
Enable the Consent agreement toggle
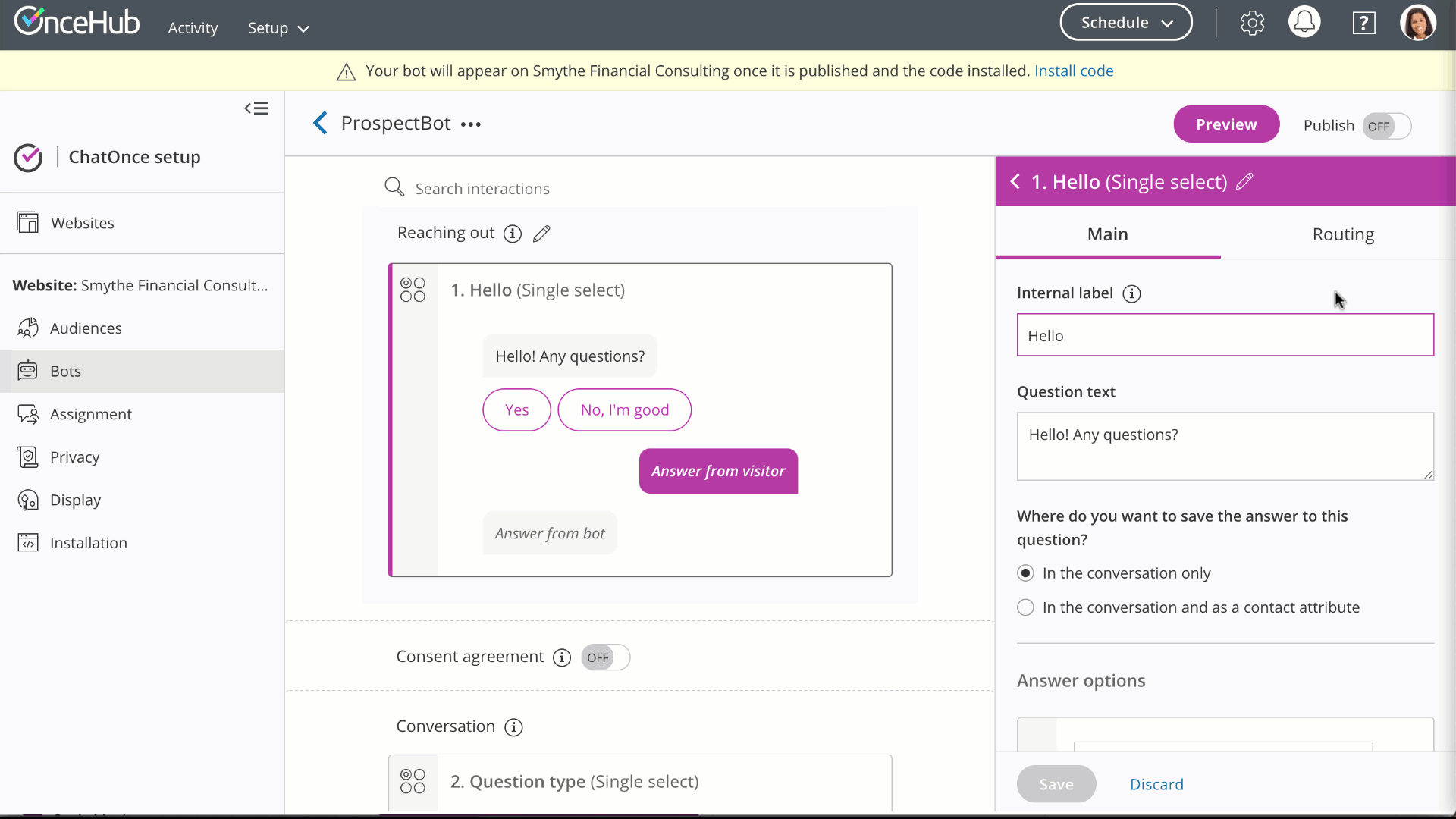[605, 657]
